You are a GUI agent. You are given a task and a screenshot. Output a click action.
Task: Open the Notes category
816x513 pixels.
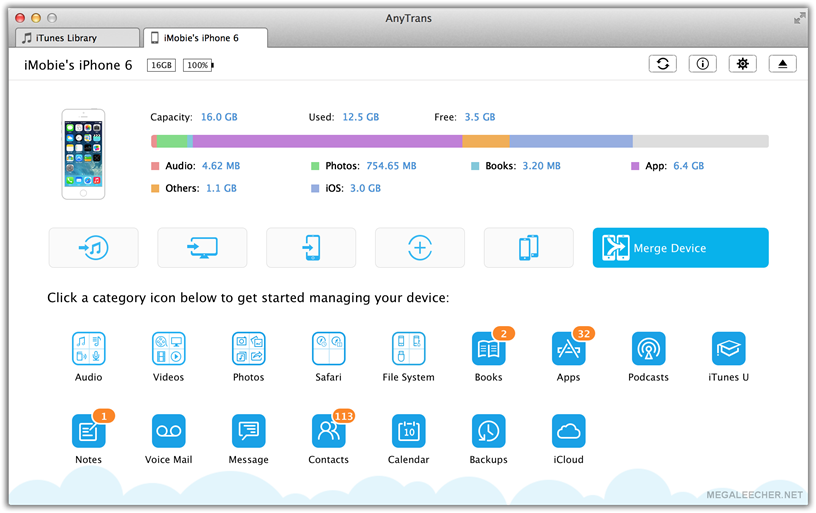88,431
